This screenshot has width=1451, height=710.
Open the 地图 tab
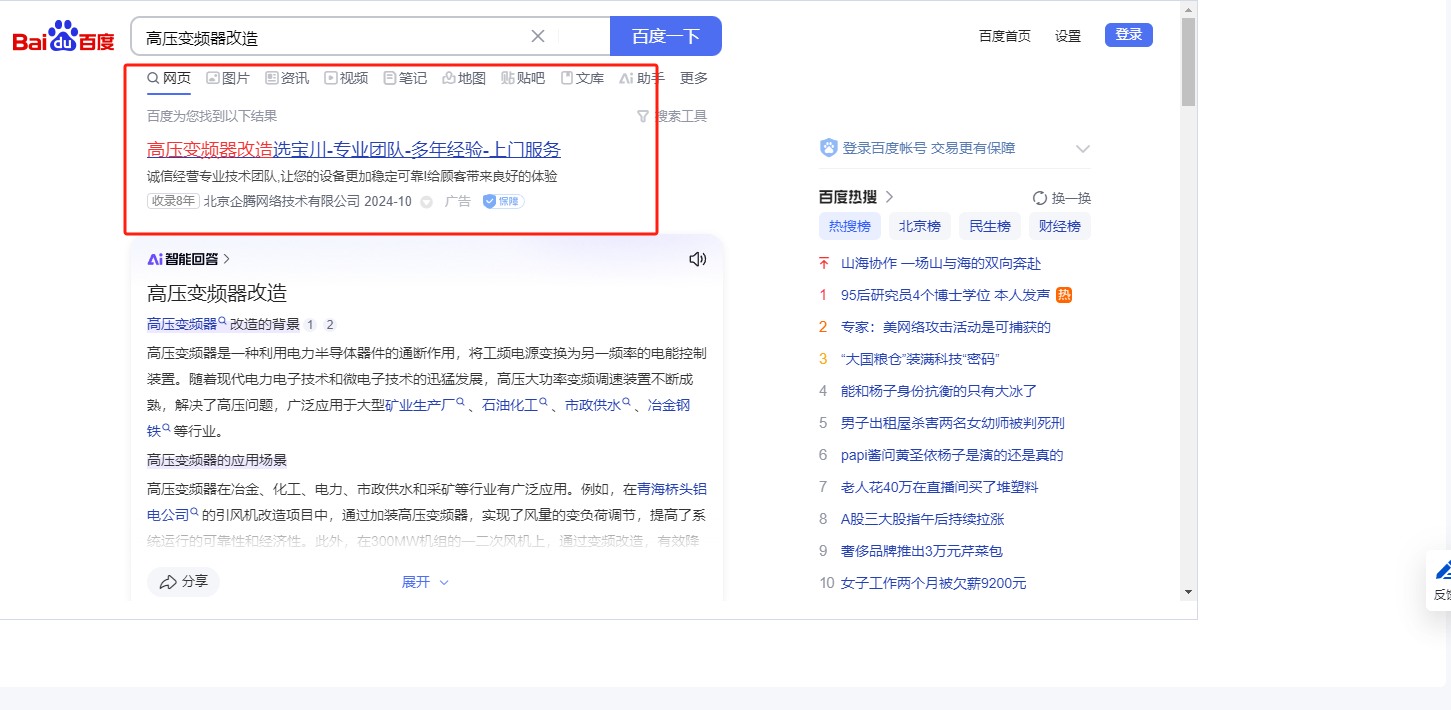tap(464, 78)
